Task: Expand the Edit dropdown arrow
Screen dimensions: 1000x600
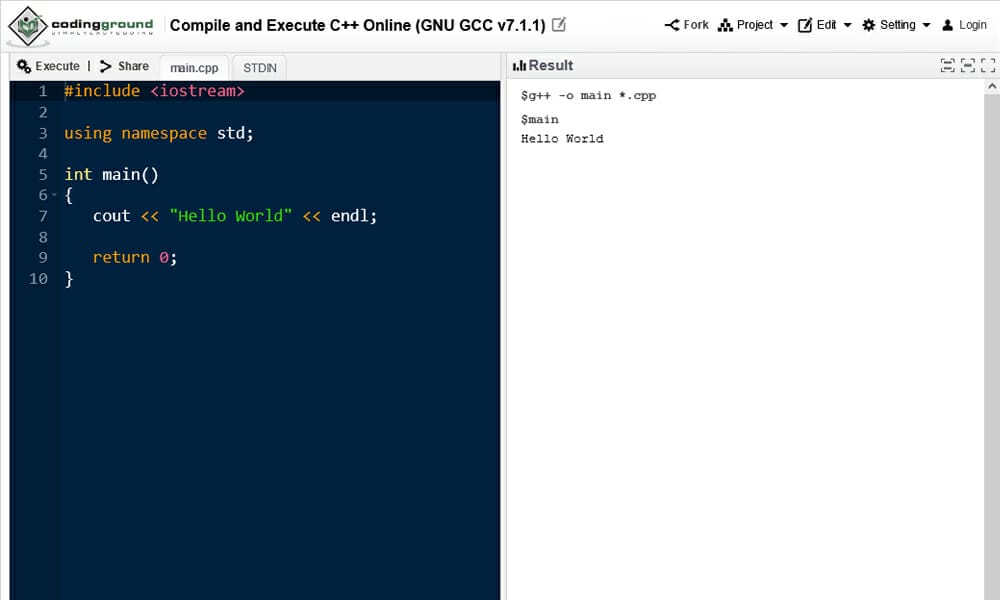Action: [x=846, y=24]
